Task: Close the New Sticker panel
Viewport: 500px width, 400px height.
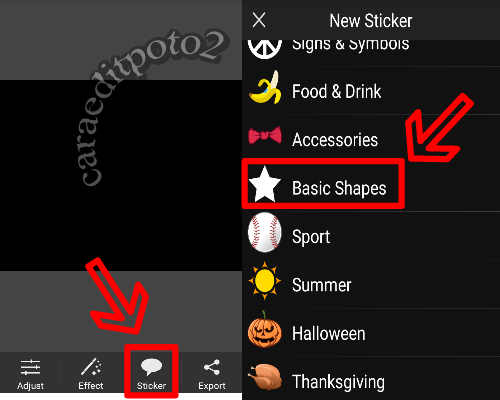Action: [259, 20]
